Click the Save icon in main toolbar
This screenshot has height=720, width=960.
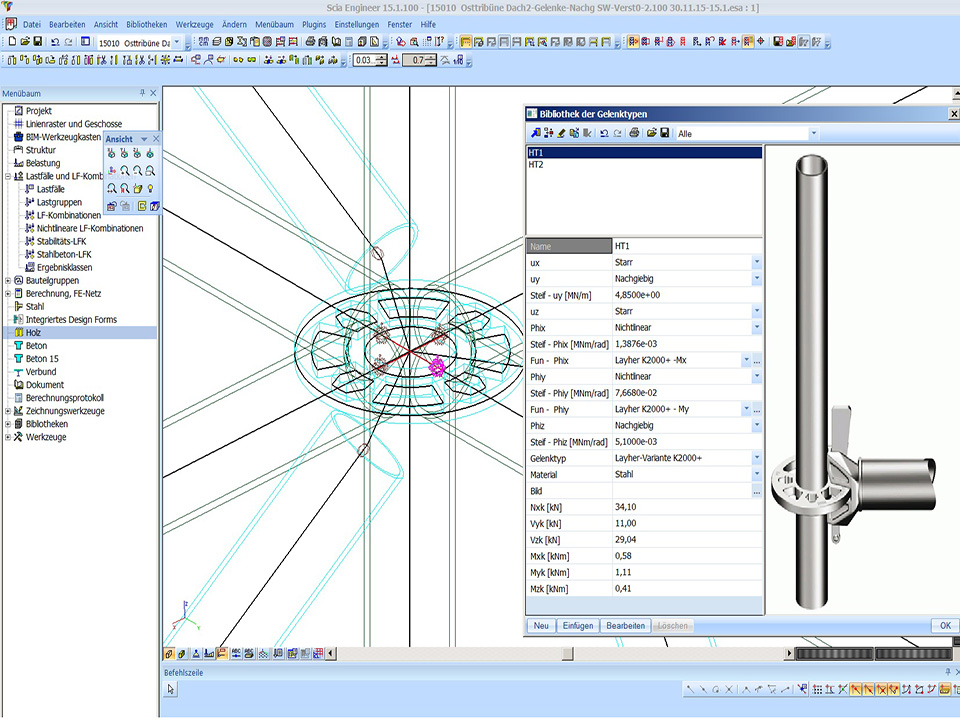38,42
